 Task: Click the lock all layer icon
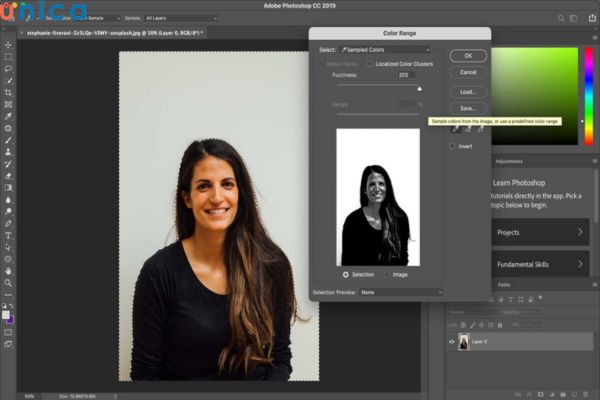tap(500, 325)
